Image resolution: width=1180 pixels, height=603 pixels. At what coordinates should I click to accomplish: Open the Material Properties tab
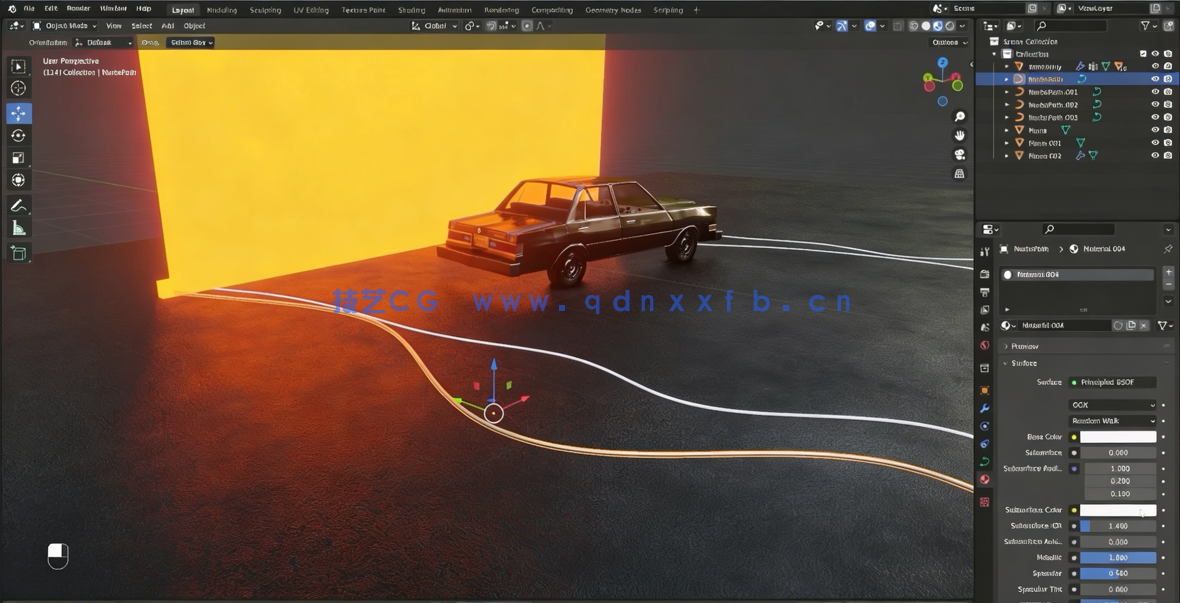point(986,478)
